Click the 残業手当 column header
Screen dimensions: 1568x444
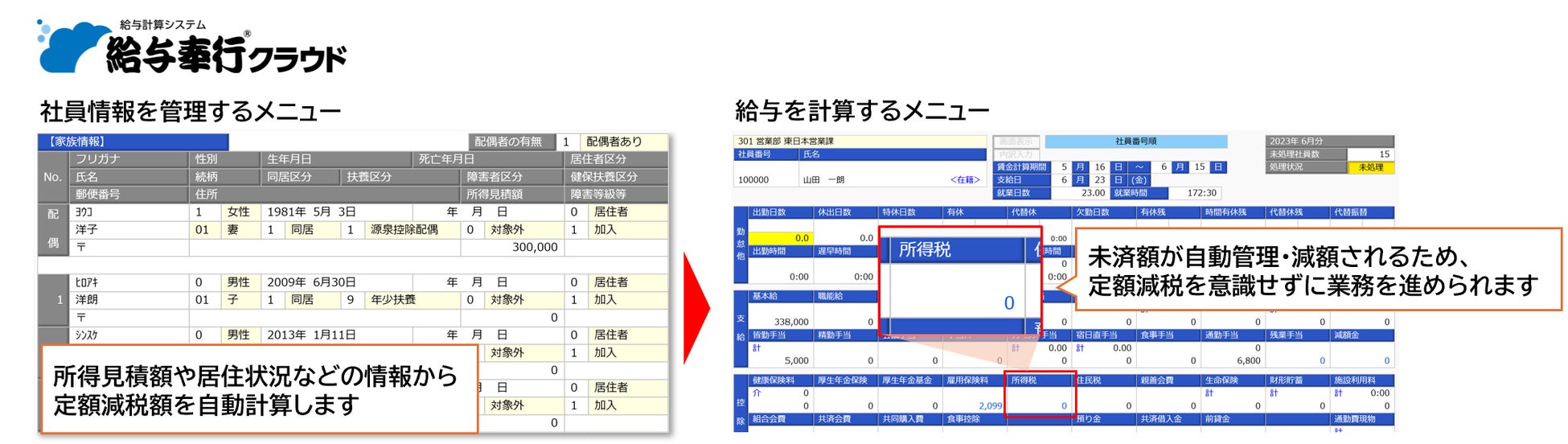(1297, 335)
